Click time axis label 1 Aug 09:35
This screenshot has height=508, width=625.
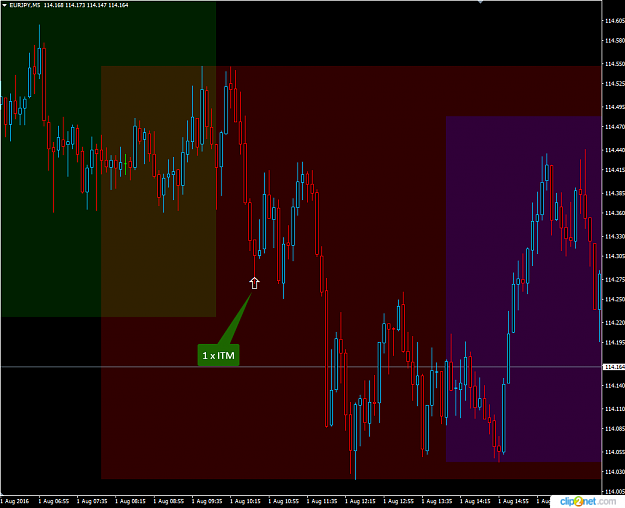pyautogui.click(x=207, y=501)
